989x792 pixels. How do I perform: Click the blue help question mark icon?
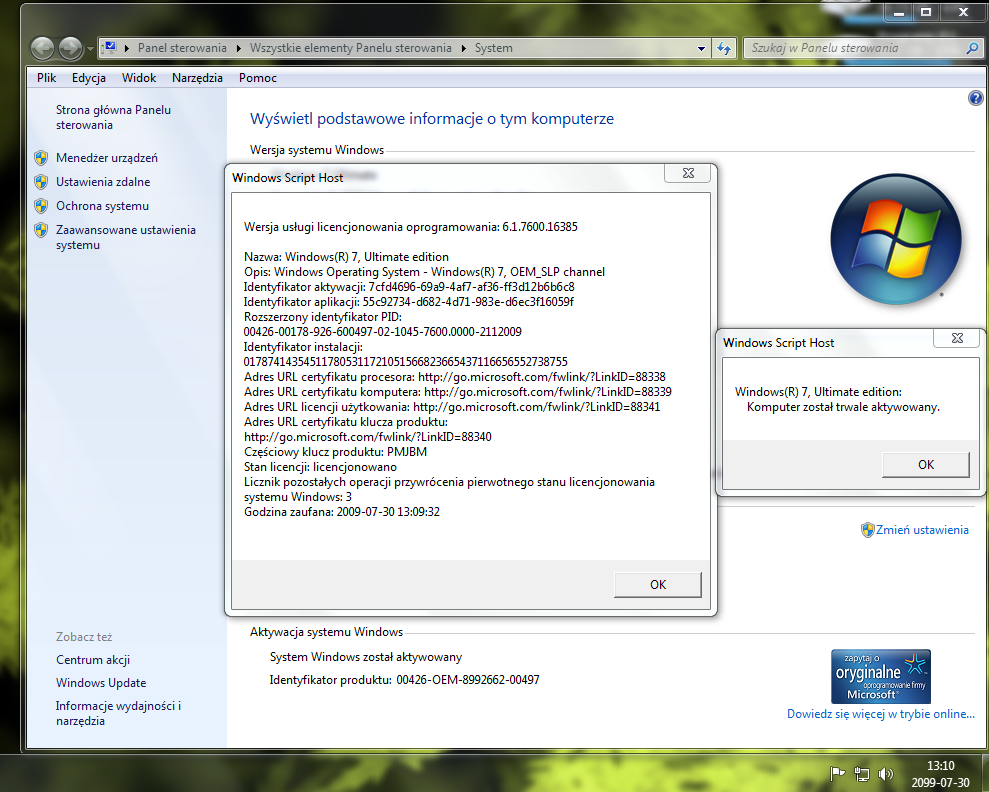pyautogui.click(x=975, y=98)
